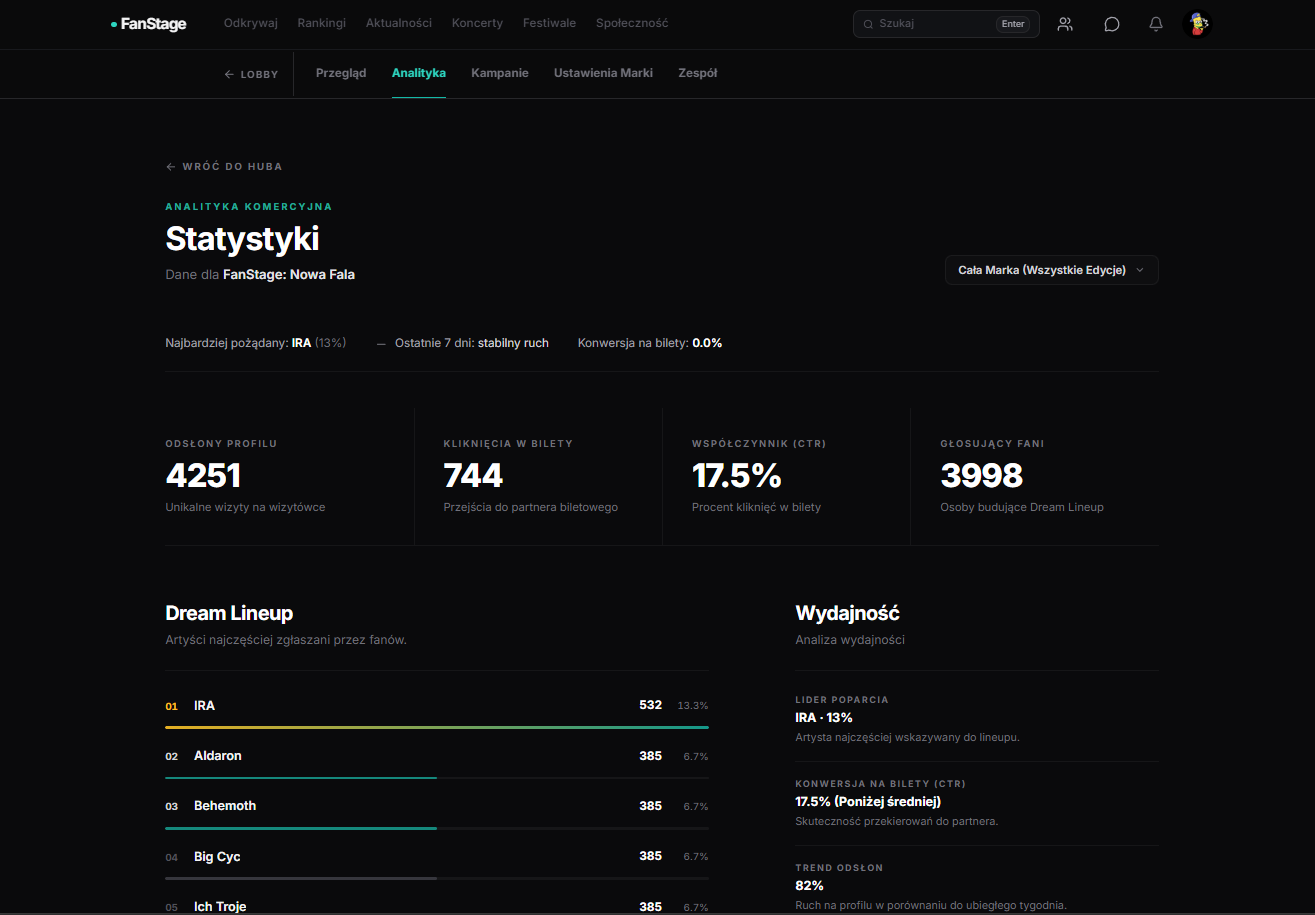Switch to the Przegląd tab

pos(341,73)
